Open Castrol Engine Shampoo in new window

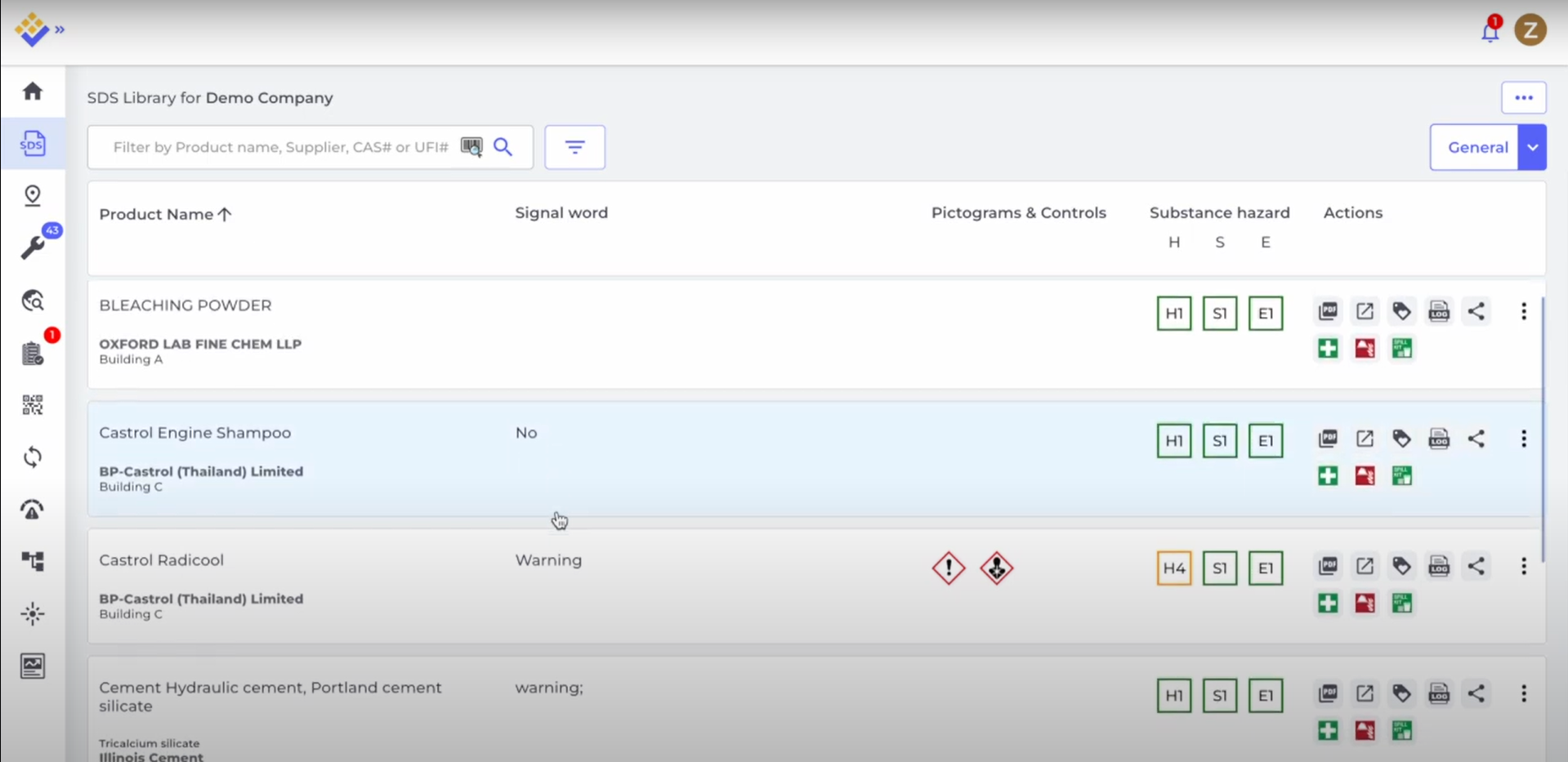point(1365,439)
